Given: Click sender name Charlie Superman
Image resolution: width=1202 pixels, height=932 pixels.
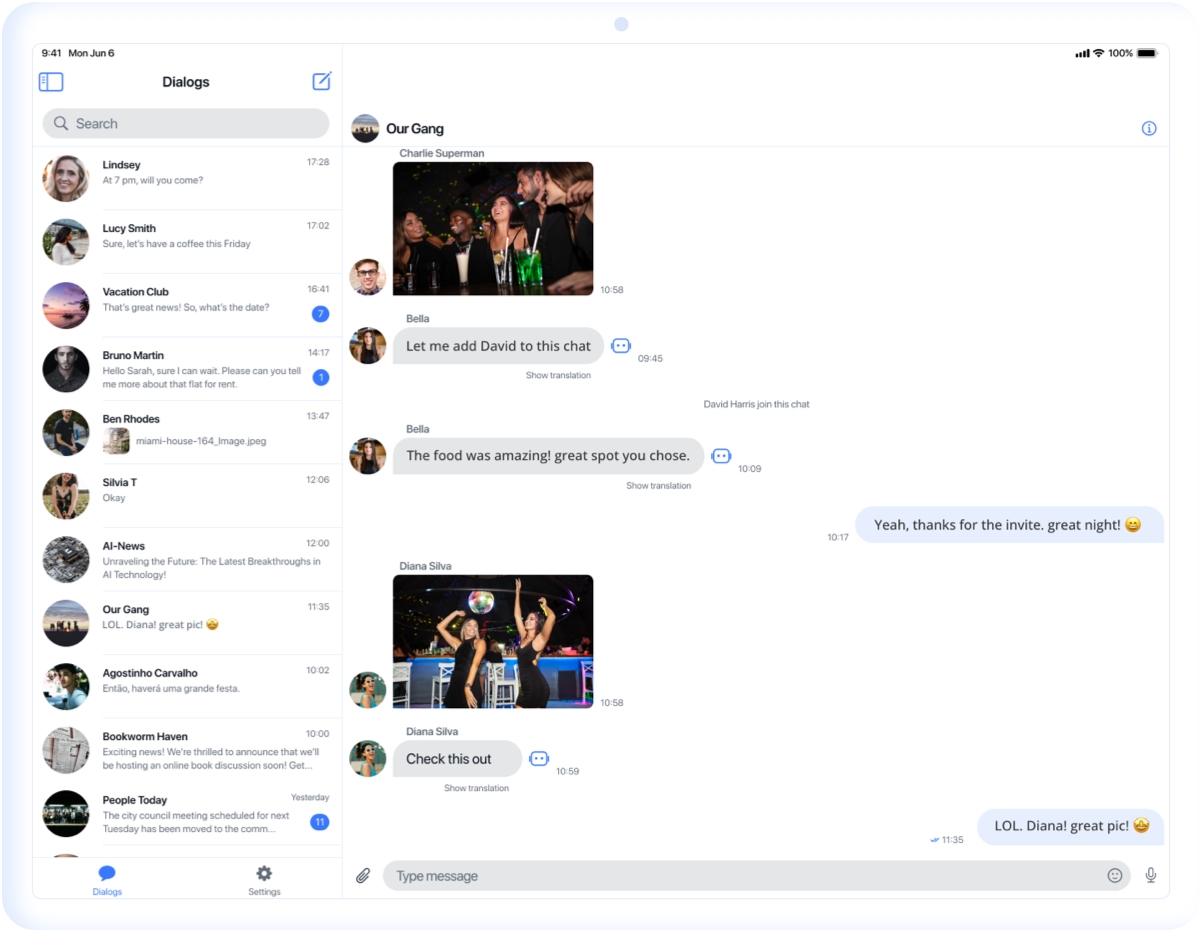Looking at the screenshot, I should [x=442, y=153].
